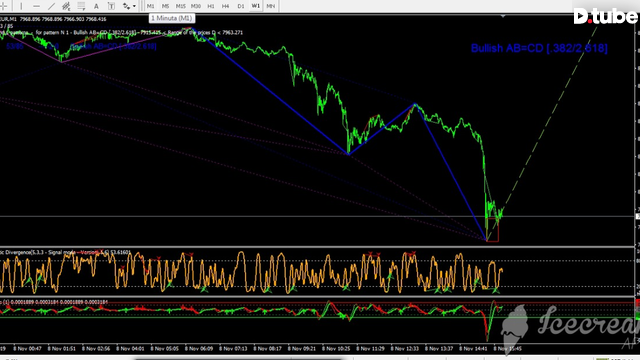The width and height of the screenshot is (640, 360).
Task: Click the 8 Nov 14:41 time axis label
Action: (473, 349)
